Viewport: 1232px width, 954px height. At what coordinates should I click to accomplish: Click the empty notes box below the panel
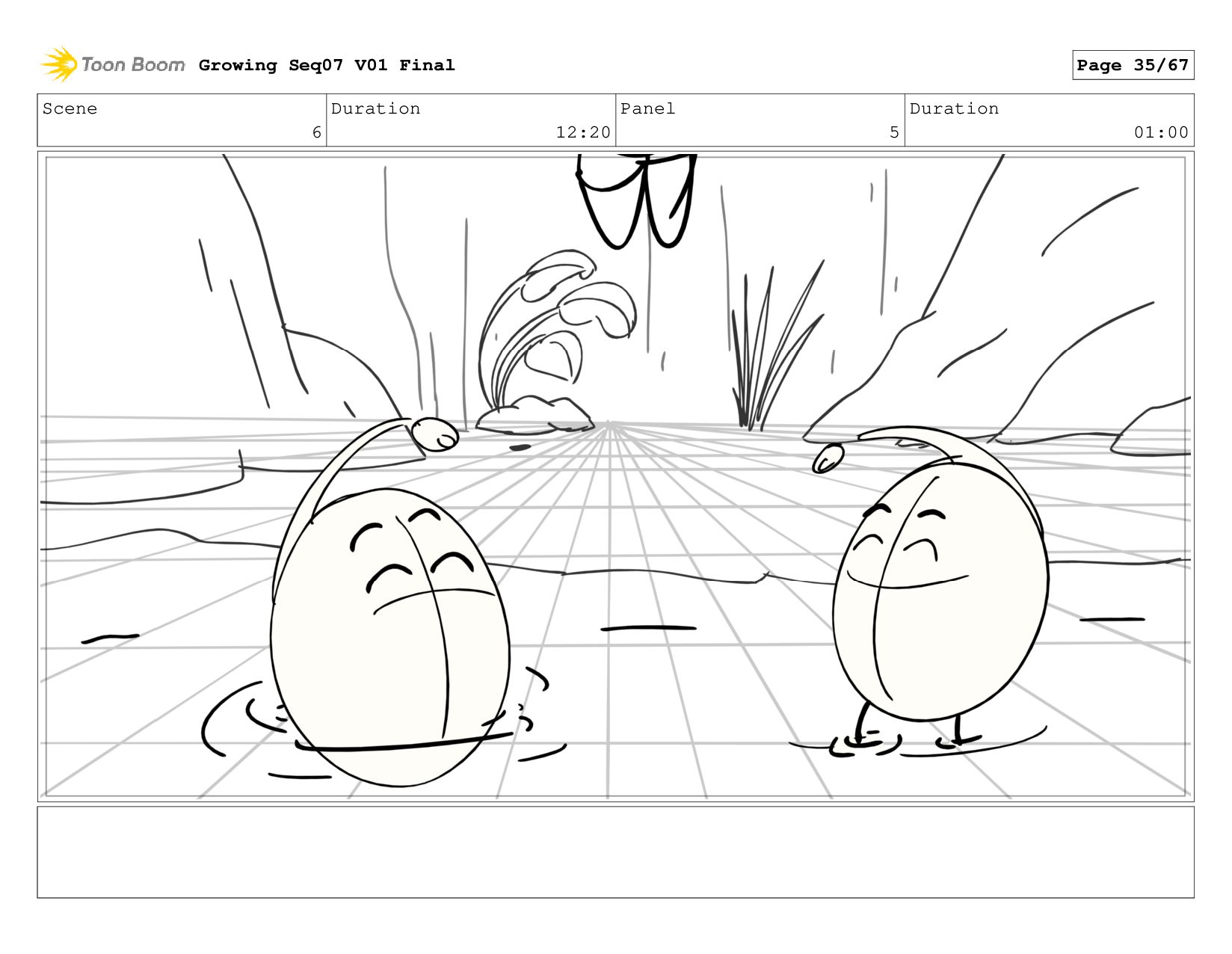615,852
